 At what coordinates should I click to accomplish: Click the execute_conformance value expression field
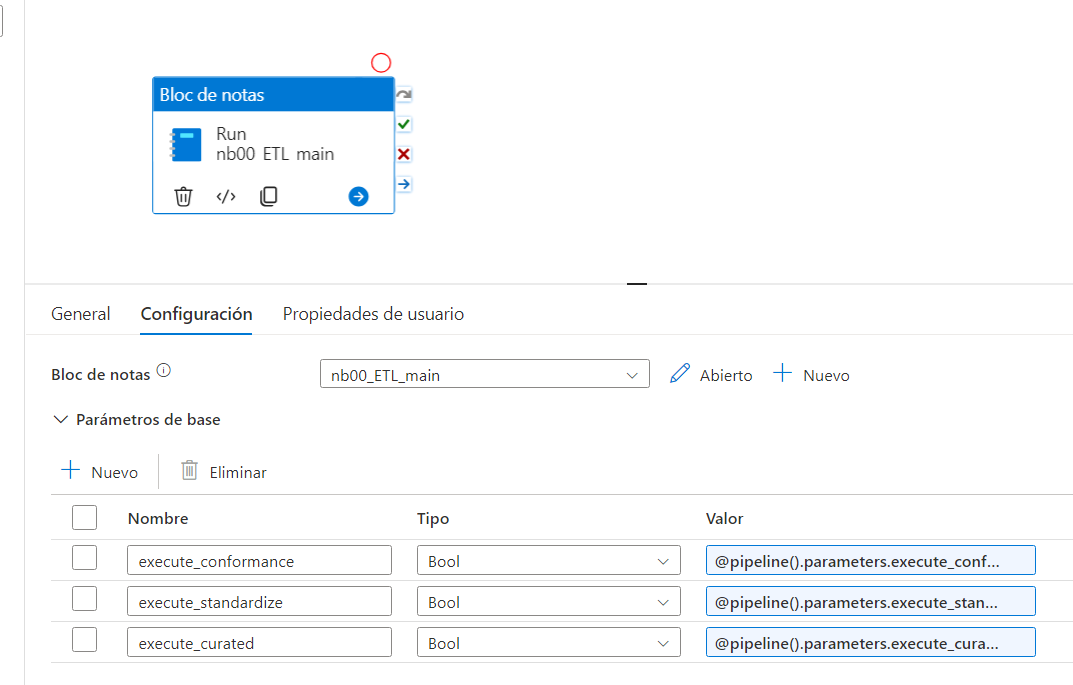(x=869, y=561)
